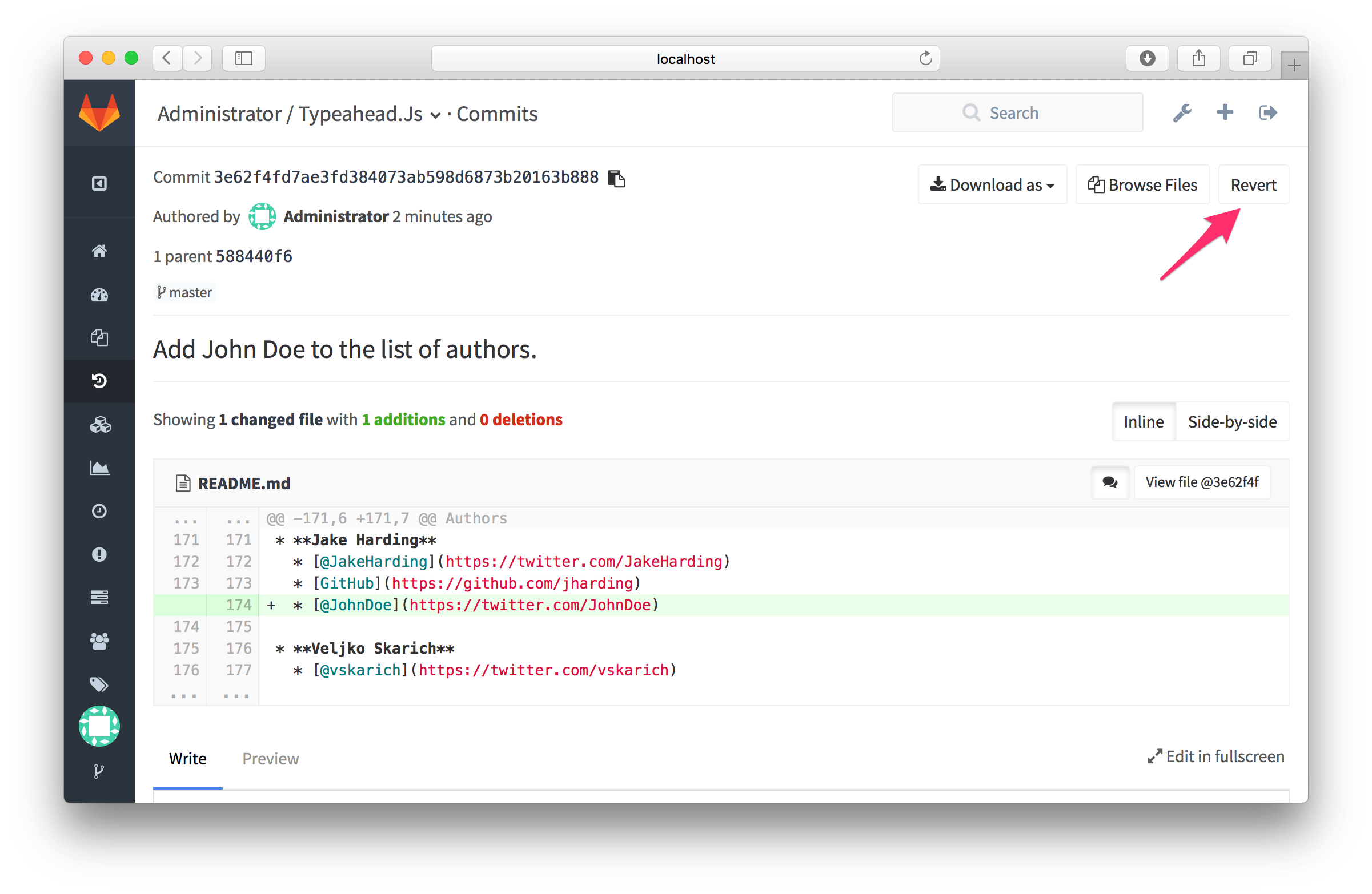1372x894 pixels.
Task: Click the analytics/chart icon in sidebar
Action: click(x=98, y=468)
